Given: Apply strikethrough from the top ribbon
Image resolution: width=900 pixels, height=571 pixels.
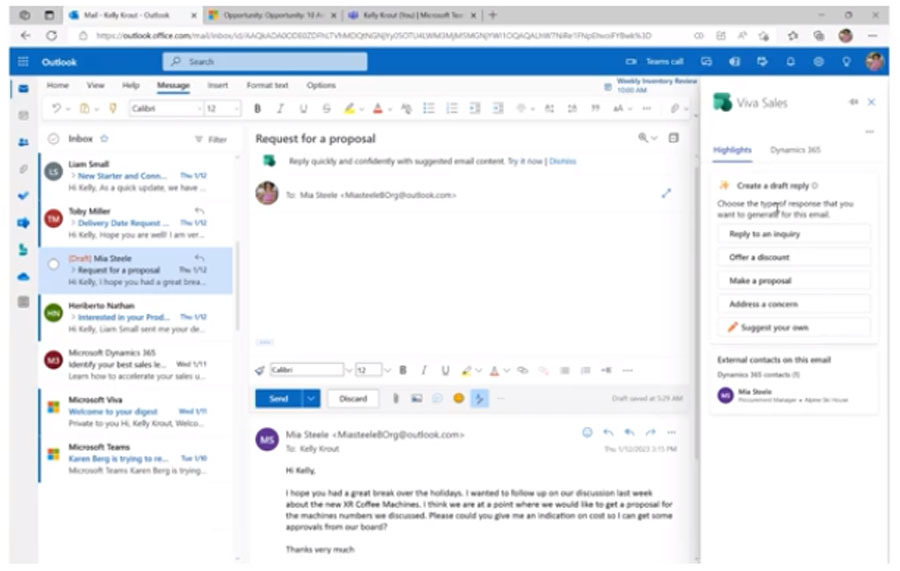Looking at the screenshot, I should tap(326, 108).
